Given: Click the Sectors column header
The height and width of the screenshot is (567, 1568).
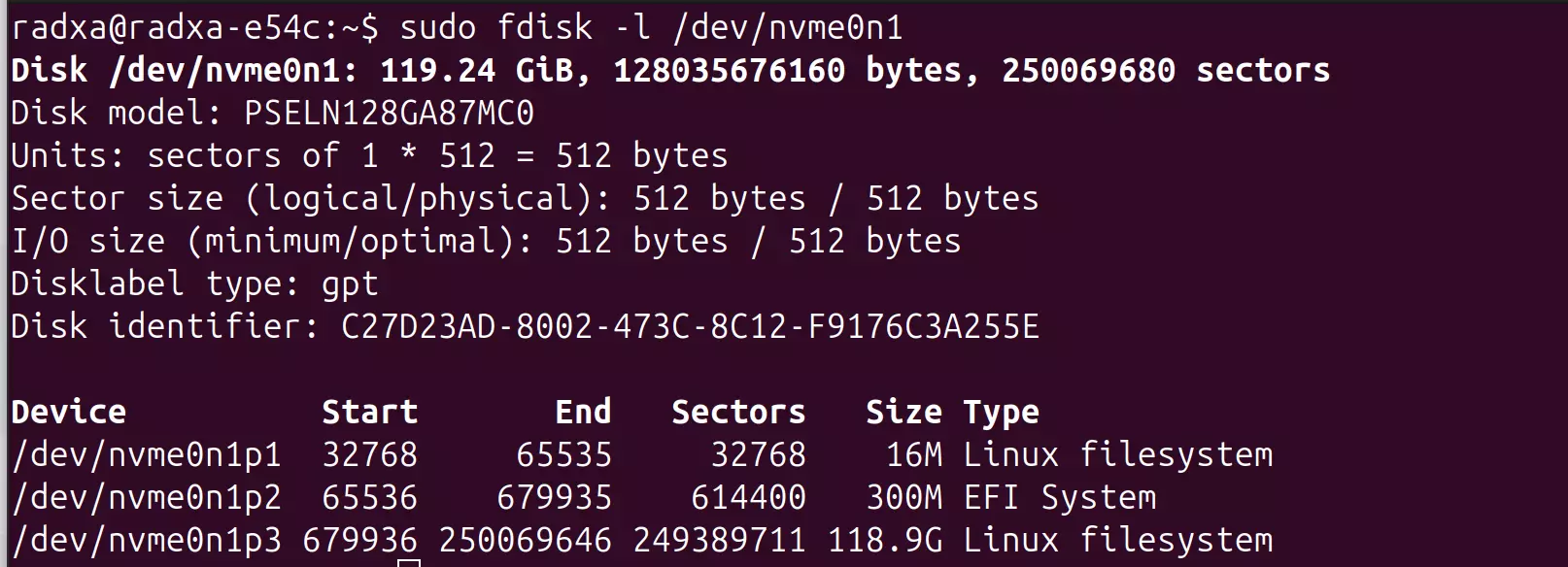Looking at the screenshot, I should coord(739,412).
